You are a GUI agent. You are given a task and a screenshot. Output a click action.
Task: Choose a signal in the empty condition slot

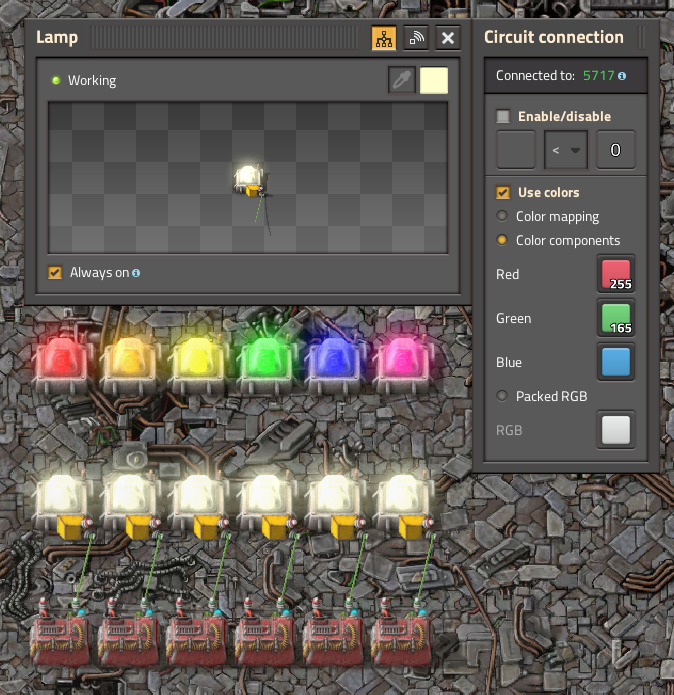click(x=516, y=150)
